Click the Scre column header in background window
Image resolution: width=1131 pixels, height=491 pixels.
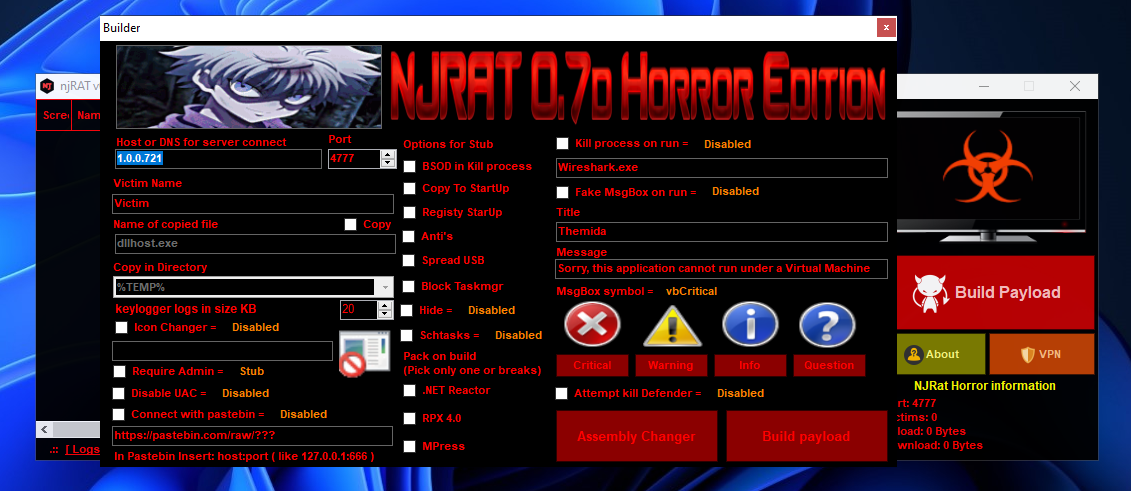pyautogui.click(x=55, y=115)
